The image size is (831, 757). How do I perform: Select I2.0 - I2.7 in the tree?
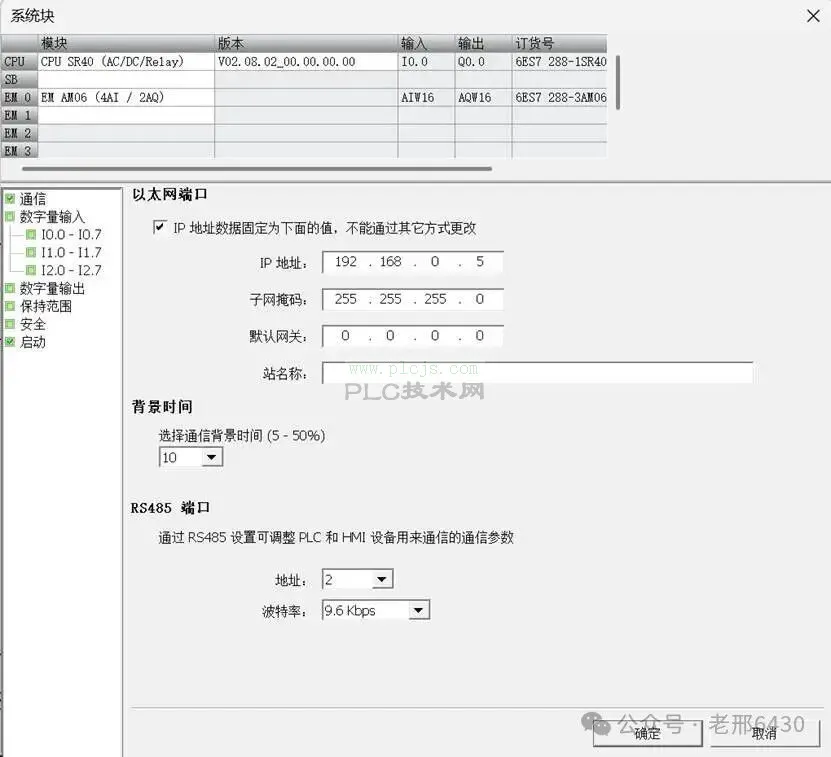(71, 270)
